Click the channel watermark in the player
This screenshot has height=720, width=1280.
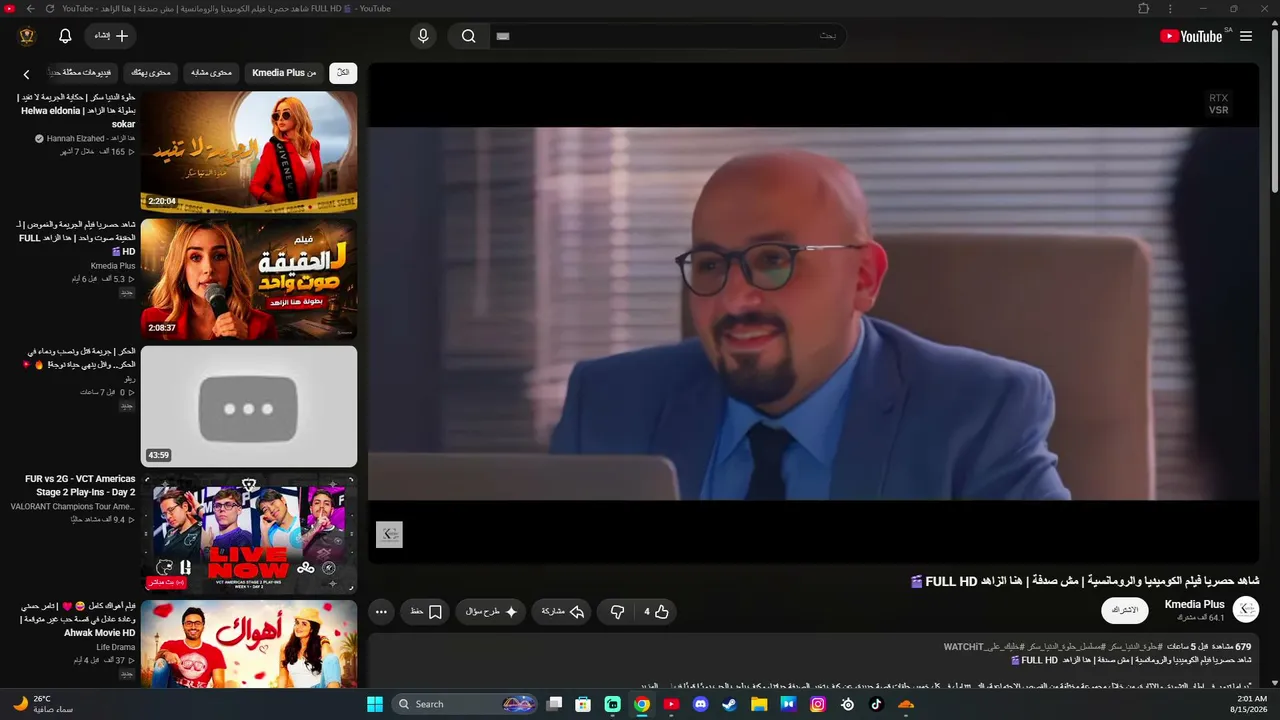tap(389, 534)
